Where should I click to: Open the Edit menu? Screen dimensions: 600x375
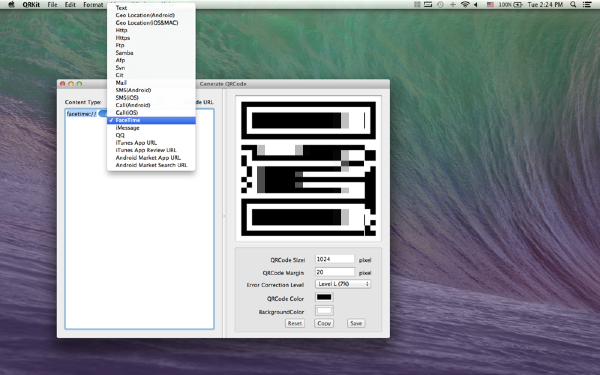70,5
